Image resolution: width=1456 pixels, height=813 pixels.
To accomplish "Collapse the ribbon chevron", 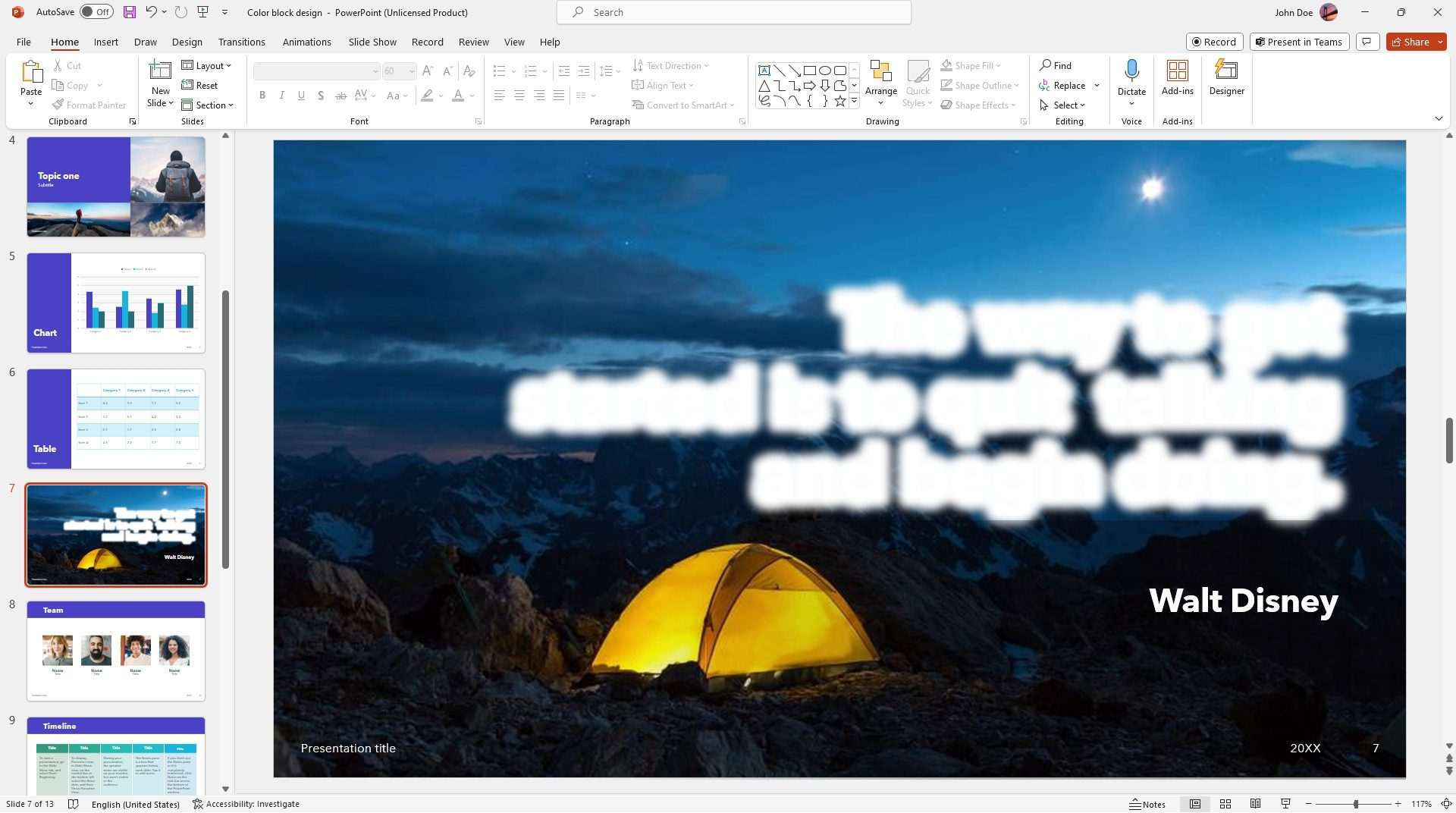I will pyautogui.click(x=1439, y=118).
